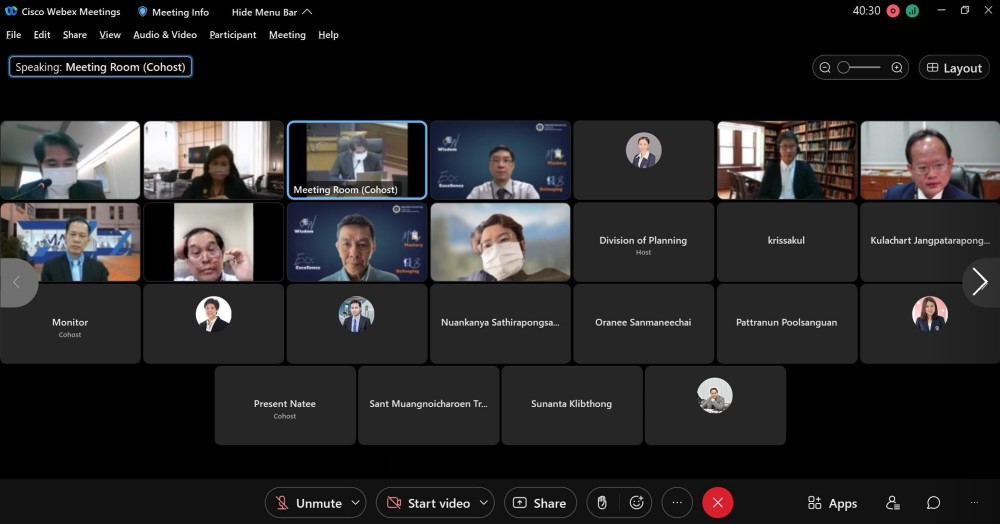This screenshot has width=1000, height=524.
Task: Open the Audio & Video menu
Action: point(165,35)
